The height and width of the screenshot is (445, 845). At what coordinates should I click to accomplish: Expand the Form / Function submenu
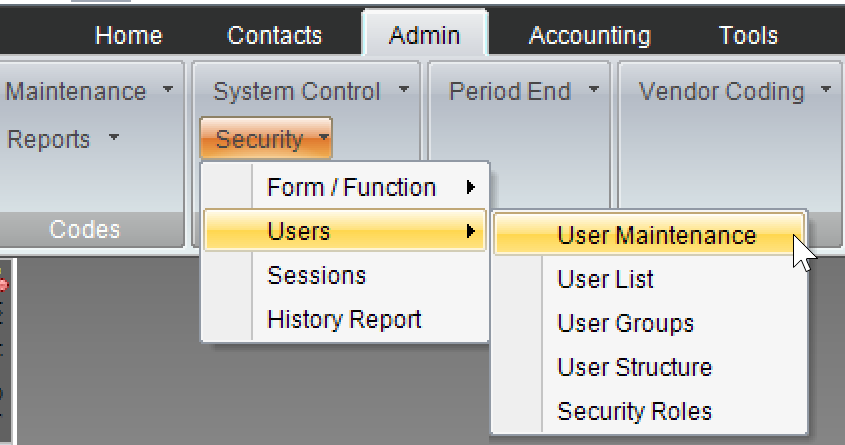[x=351, y=188]
